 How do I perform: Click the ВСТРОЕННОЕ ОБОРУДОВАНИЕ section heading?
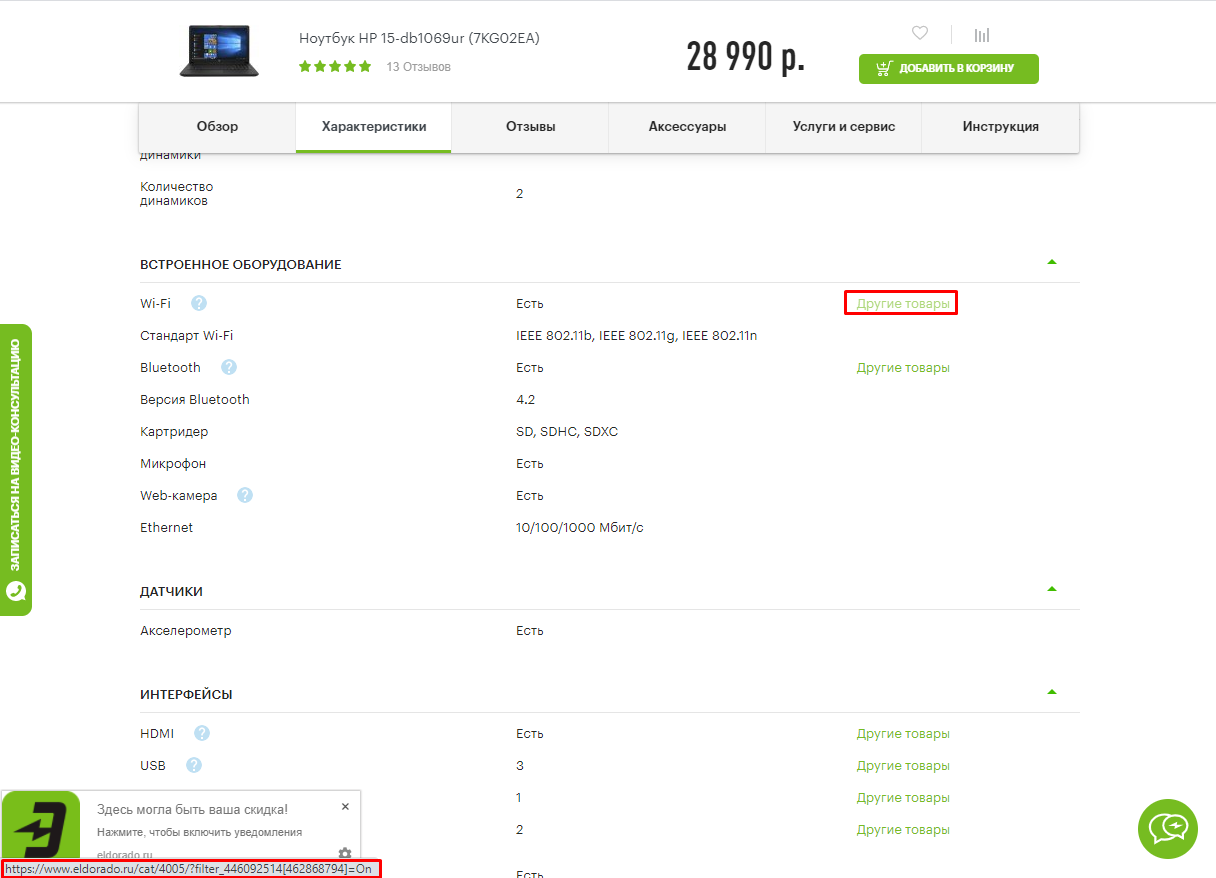click(x=240, y=264)
